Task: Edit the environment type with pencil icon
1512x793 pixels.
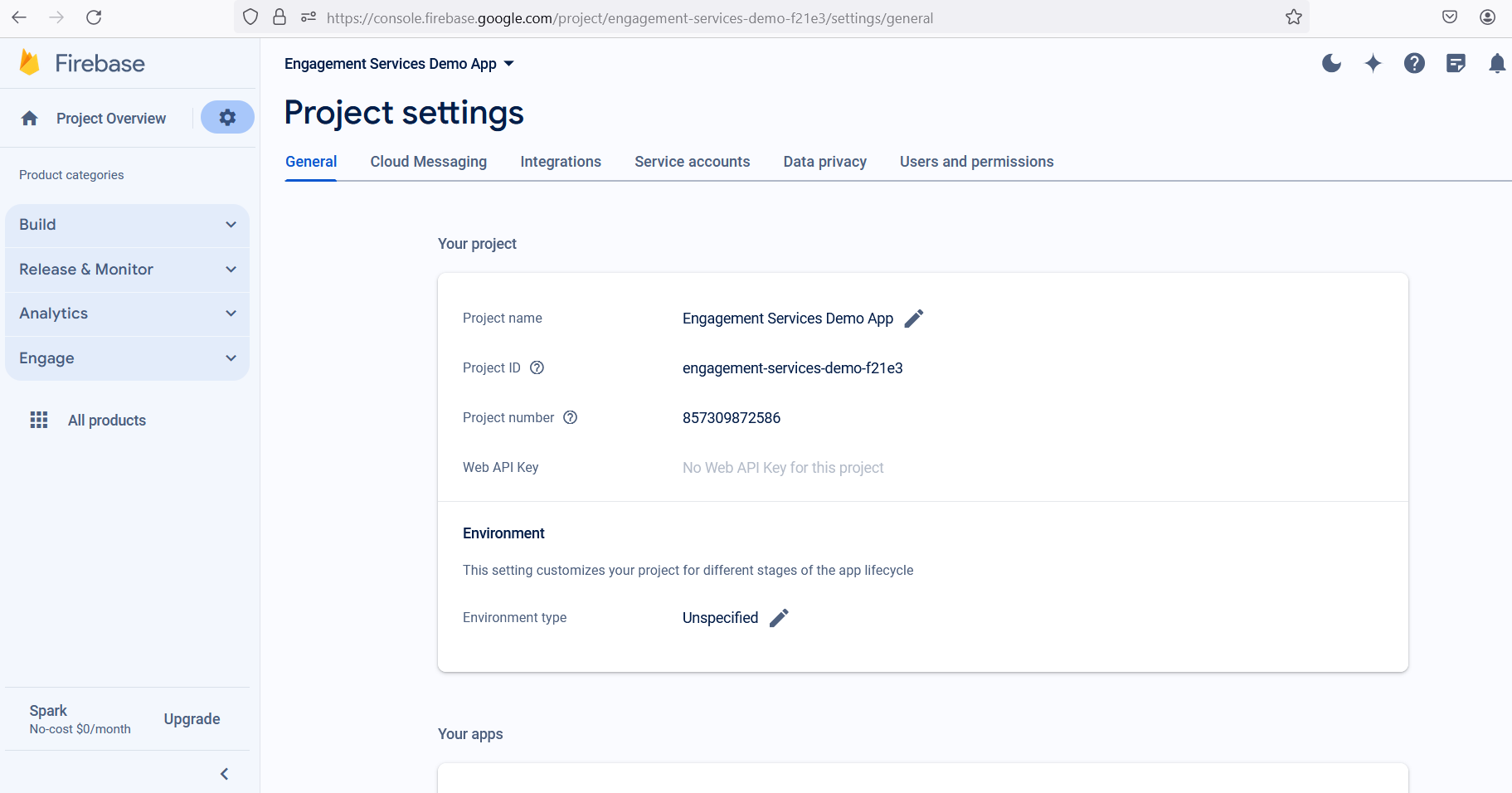Action: pyautogui.click(x=779, y=618)
